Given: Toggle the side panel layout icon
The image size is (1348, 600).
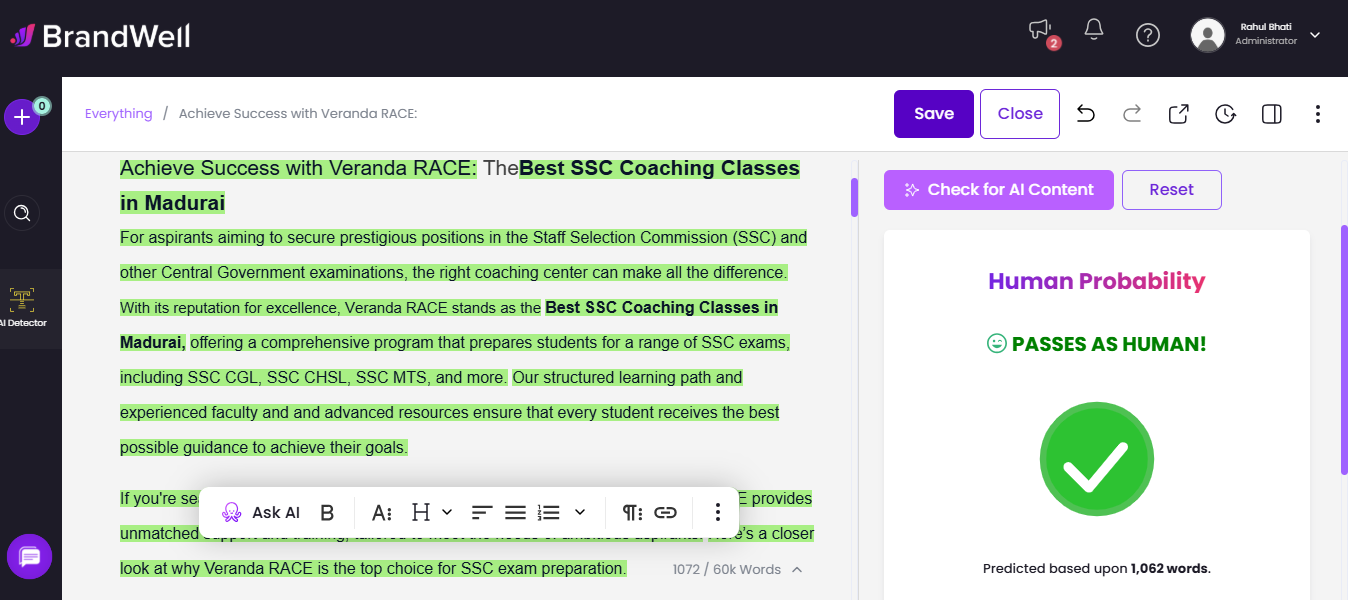Looking at the screenshot, I should [x=1272, y=114].
